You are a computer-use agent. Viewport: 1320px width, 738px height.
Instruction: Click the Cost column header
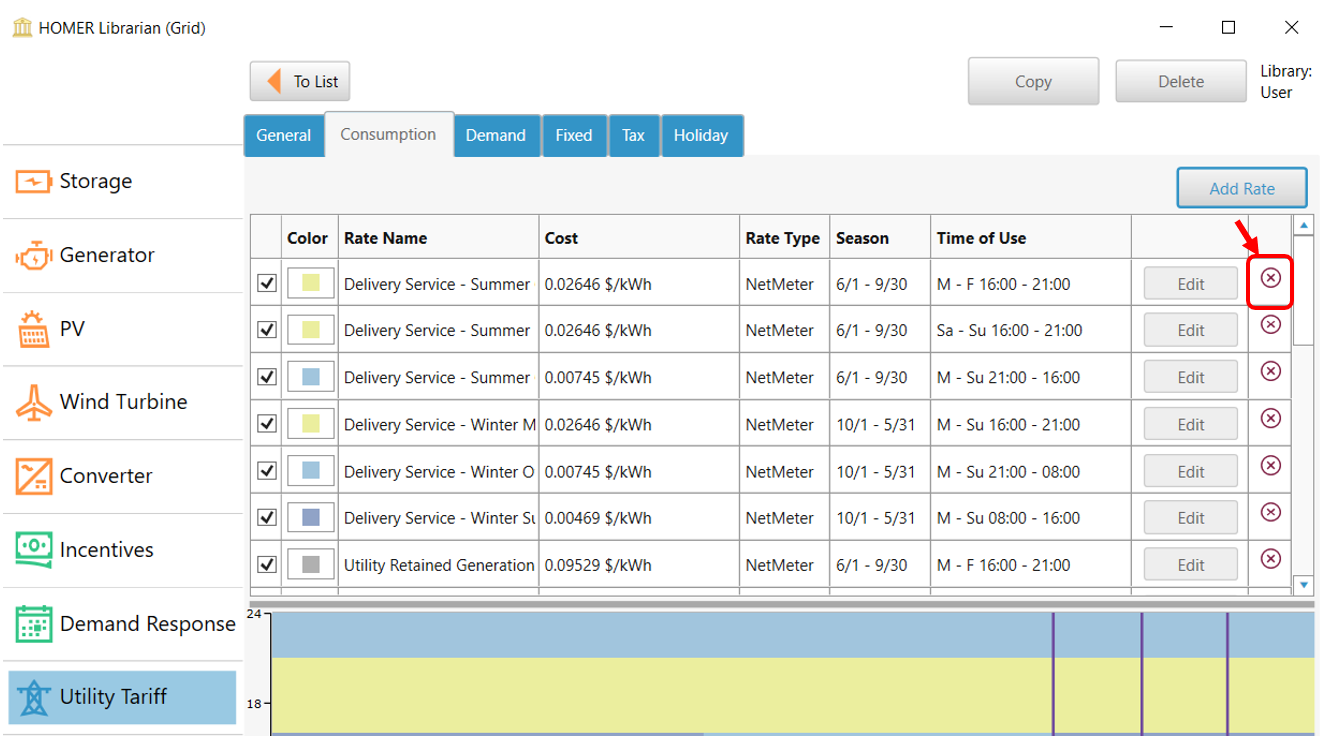tap(639, 238)
